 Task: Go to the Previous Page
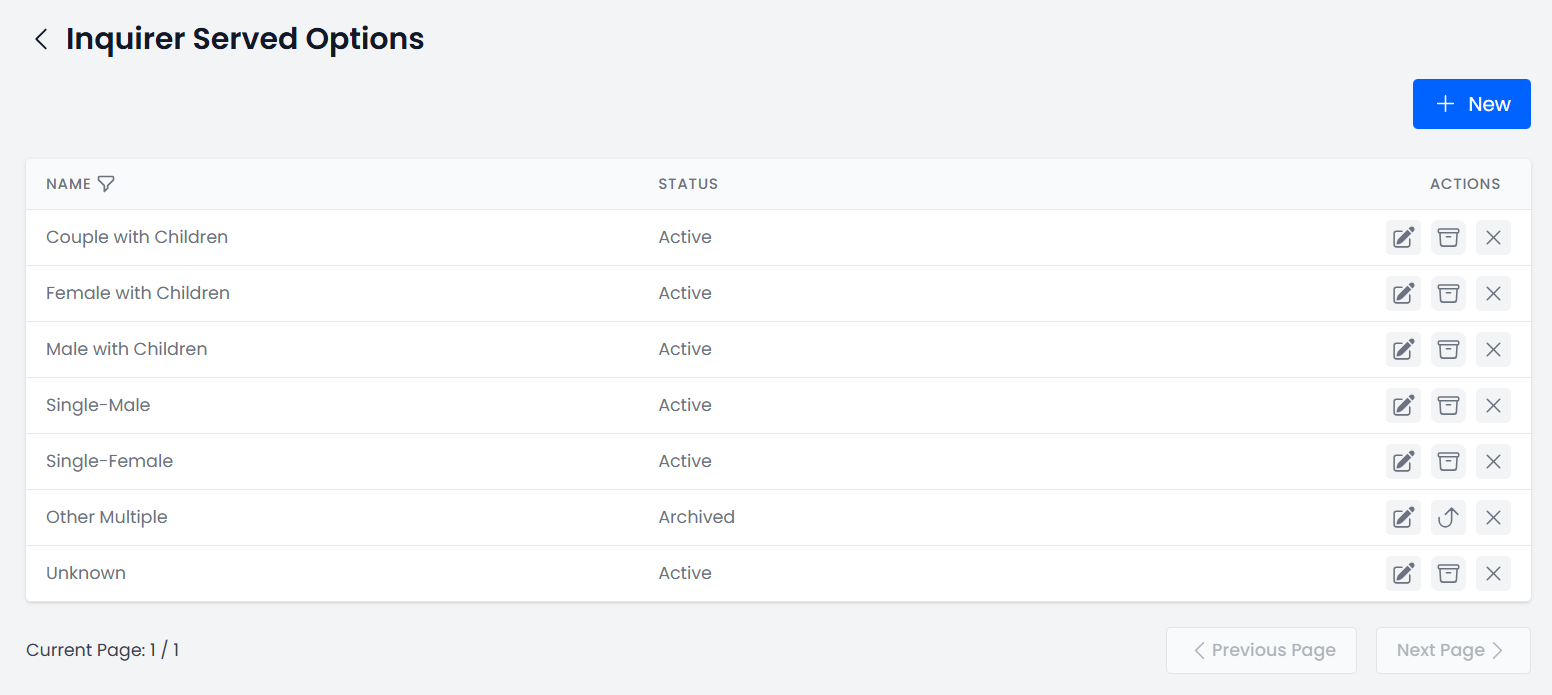(x=1261, y=650)
